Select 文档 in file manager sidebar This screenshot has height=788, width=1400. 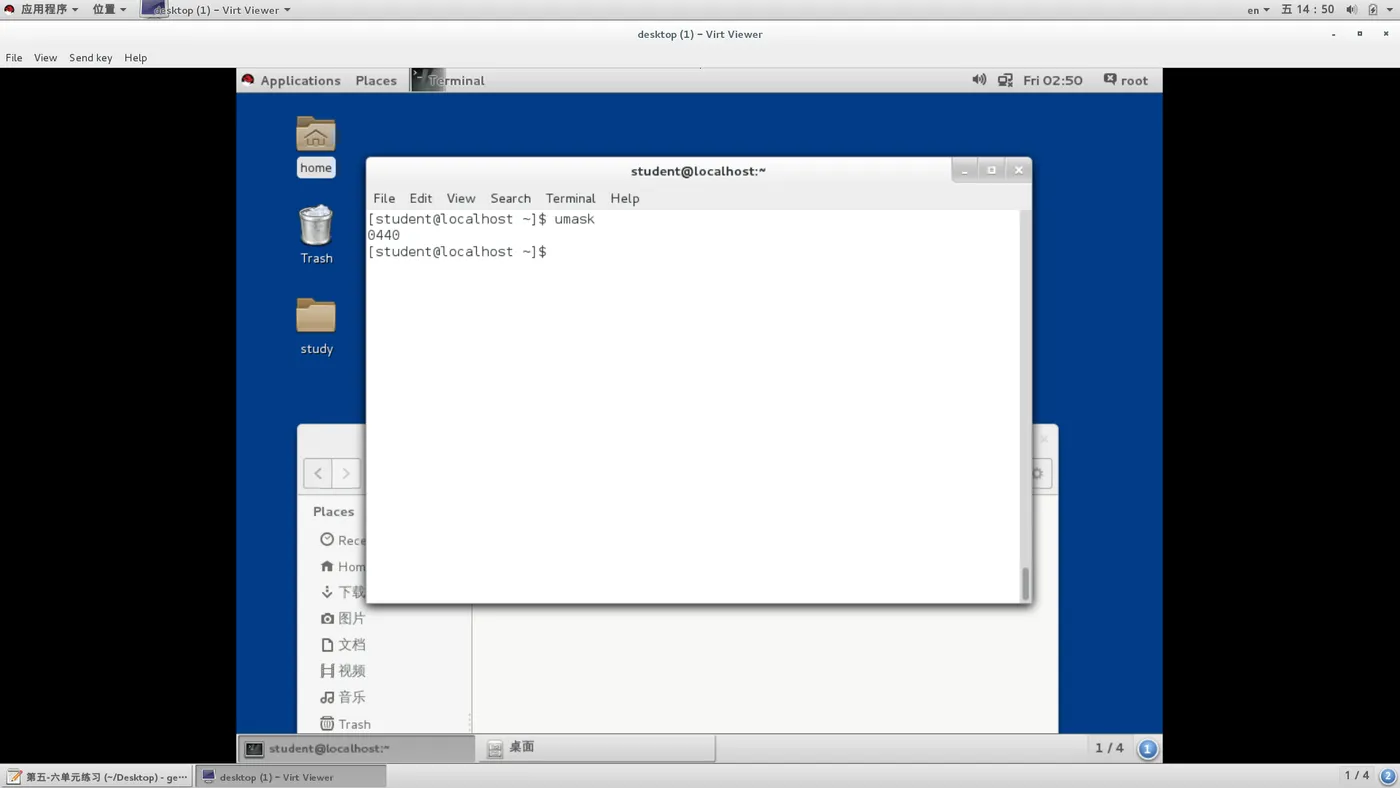coord(343,644)
